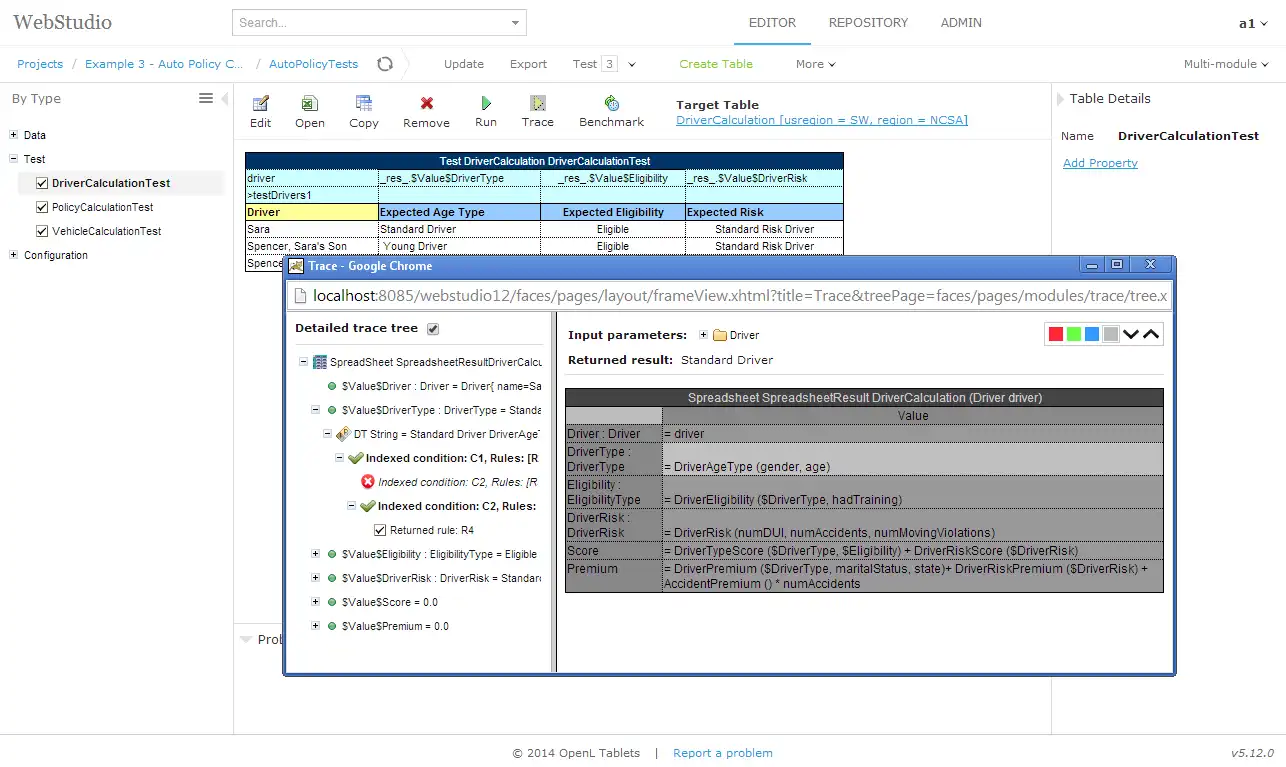Toggle the Detailed trace tree checkbox
The width and height of the screenshot is (1286, 767).
(433, 329)
